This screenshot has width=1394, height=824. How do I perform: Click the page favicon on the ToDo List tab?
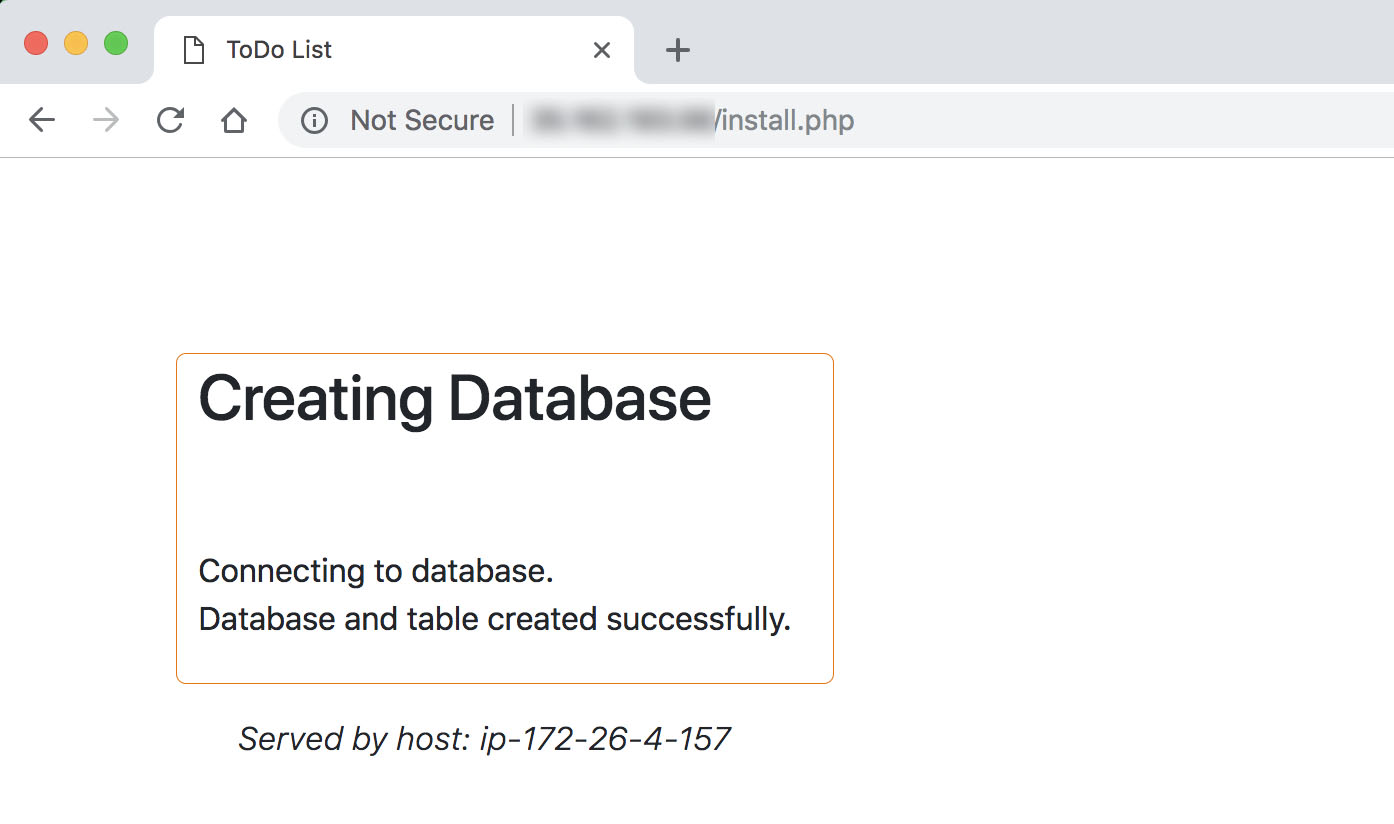(x=193, y=50)
